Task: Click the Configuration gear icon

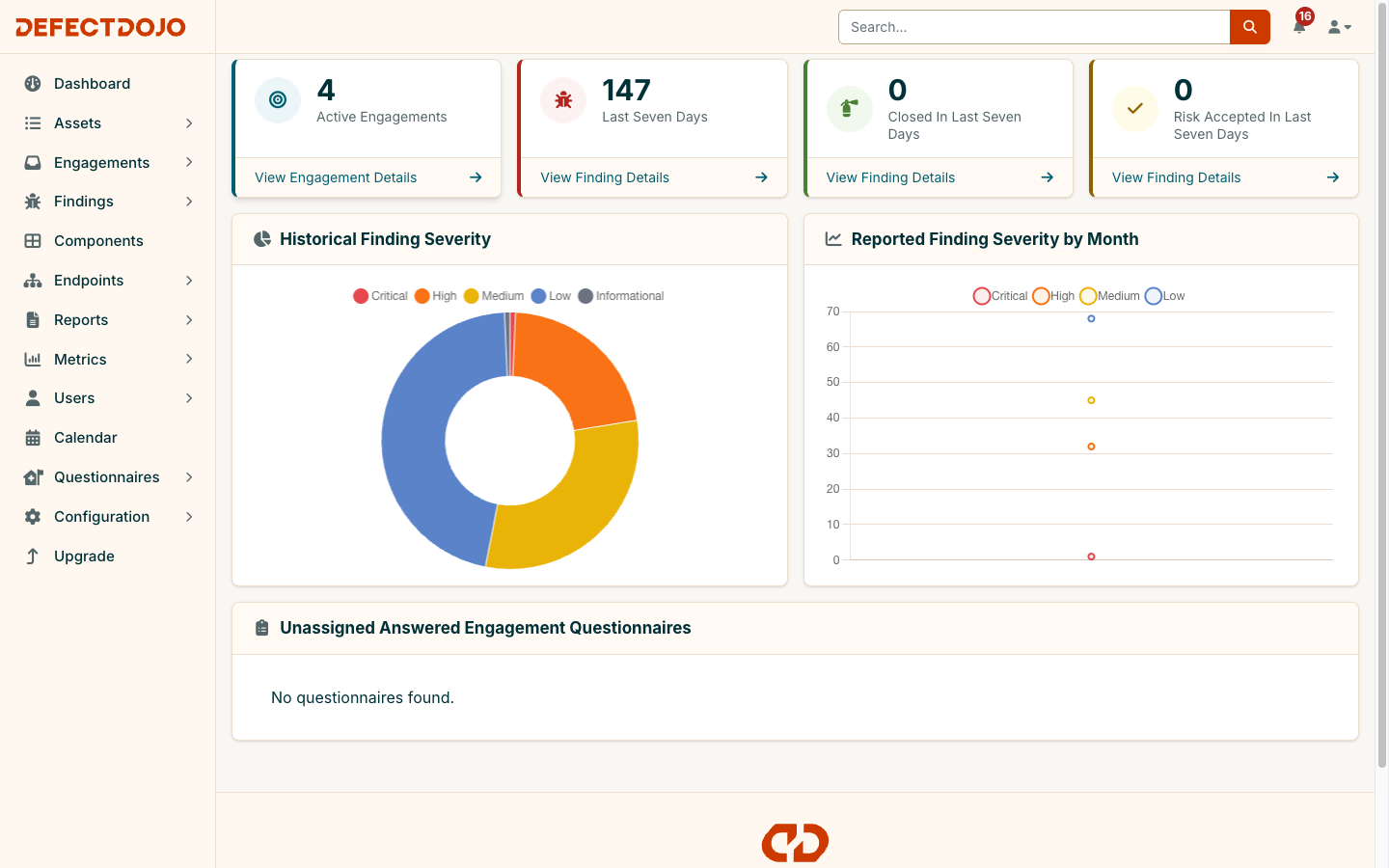Action: pyautogui.click(x=33, y=517)
